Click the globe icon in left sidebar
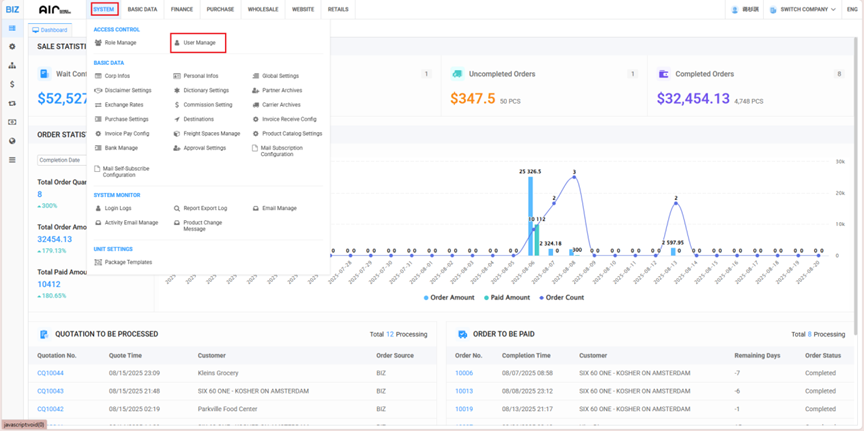 (x=12, y=141)
